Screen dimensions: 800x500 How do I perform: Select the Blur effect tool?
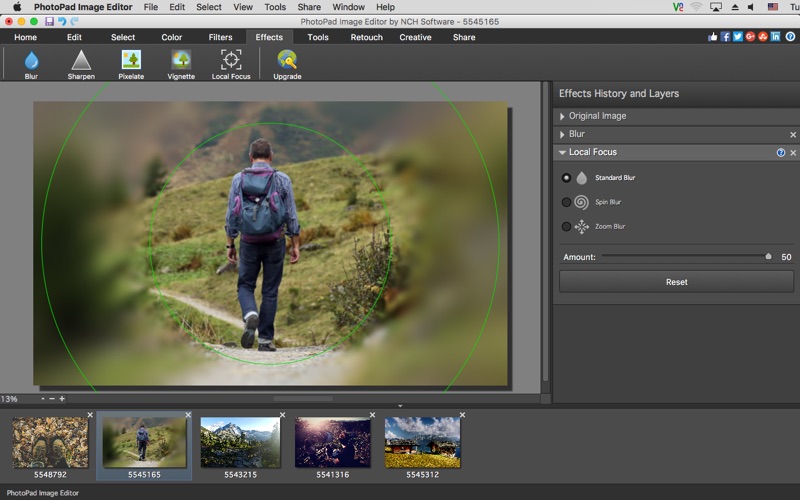coord(31,63)
